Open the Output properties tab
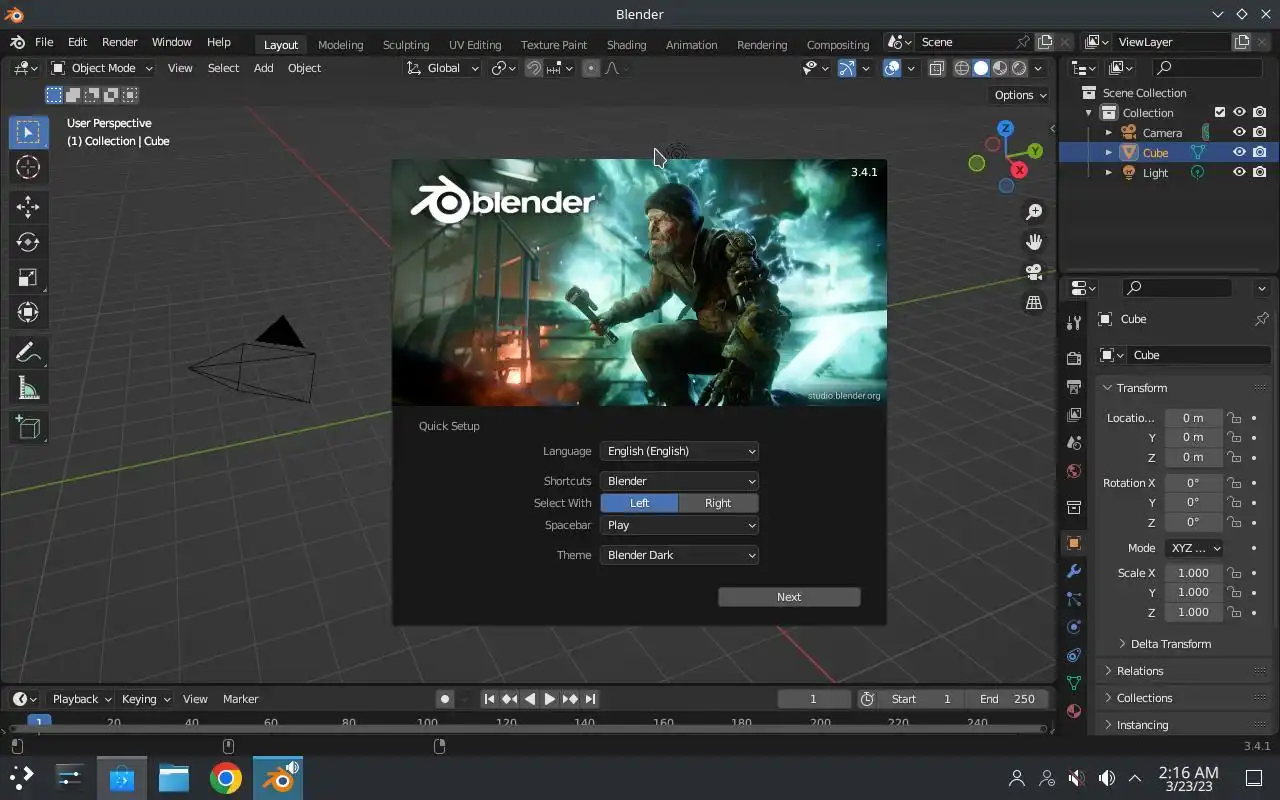This screenshot has height=800, width=1280. (1074, 386)
